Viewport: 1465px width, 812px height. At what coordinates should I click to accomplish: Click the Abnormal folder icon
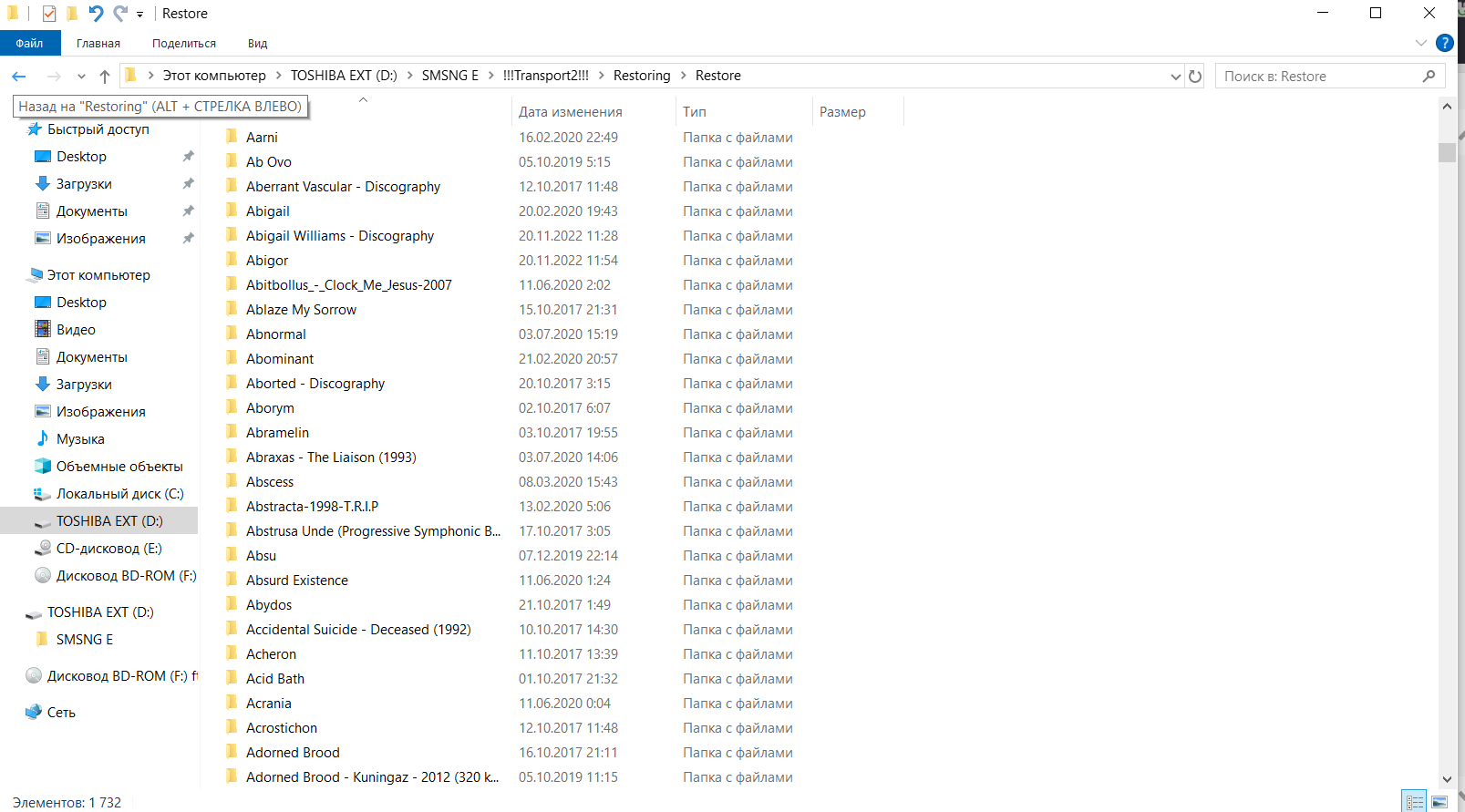tap(232, 334)
